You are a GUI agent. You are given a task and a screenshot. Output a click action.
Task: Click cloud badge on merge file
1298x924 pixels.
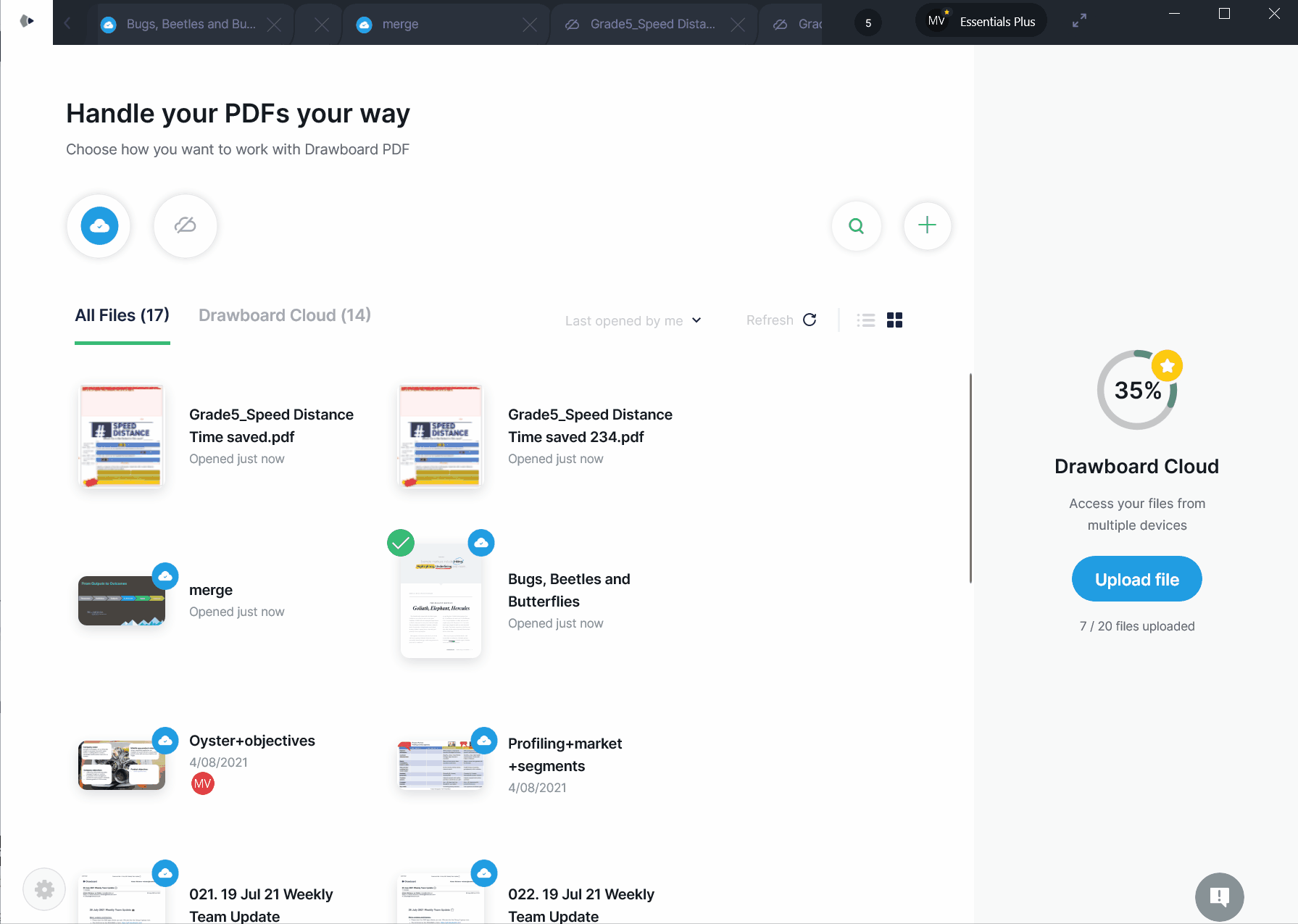(165, 576)
